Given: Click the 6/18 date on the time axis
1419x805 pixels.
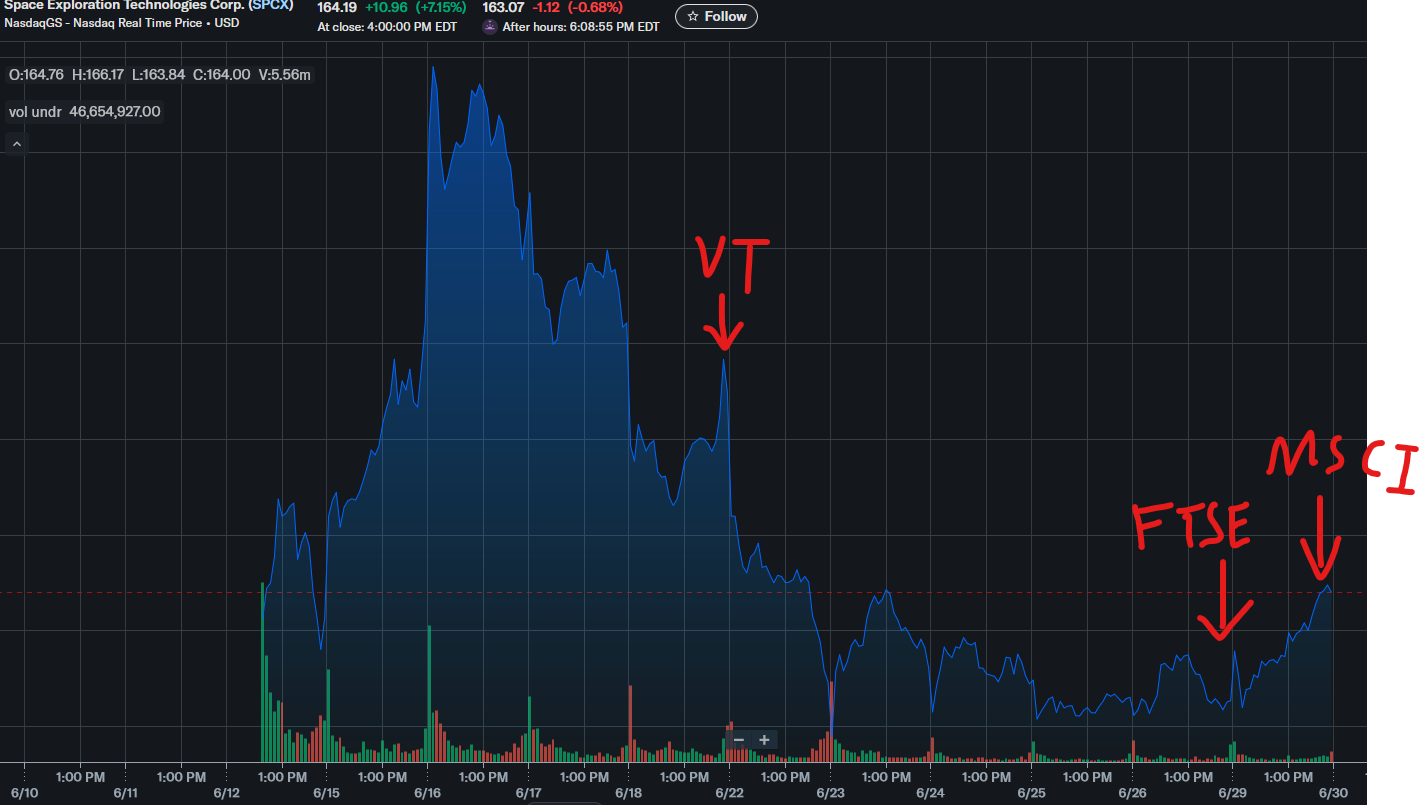Looking at the screenshot, I should click(x=629, y=793).
